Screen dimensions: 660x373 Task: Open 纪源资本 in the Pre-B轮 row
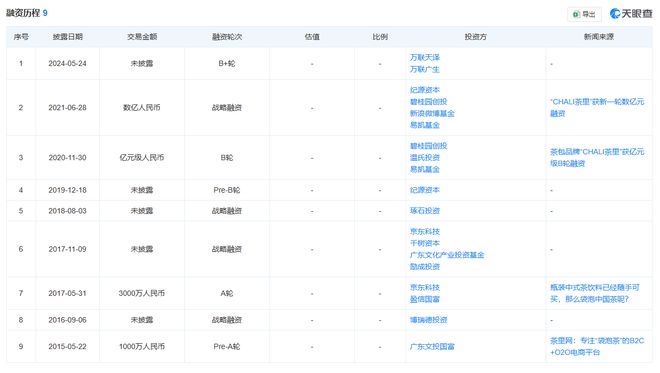(425, 190)
